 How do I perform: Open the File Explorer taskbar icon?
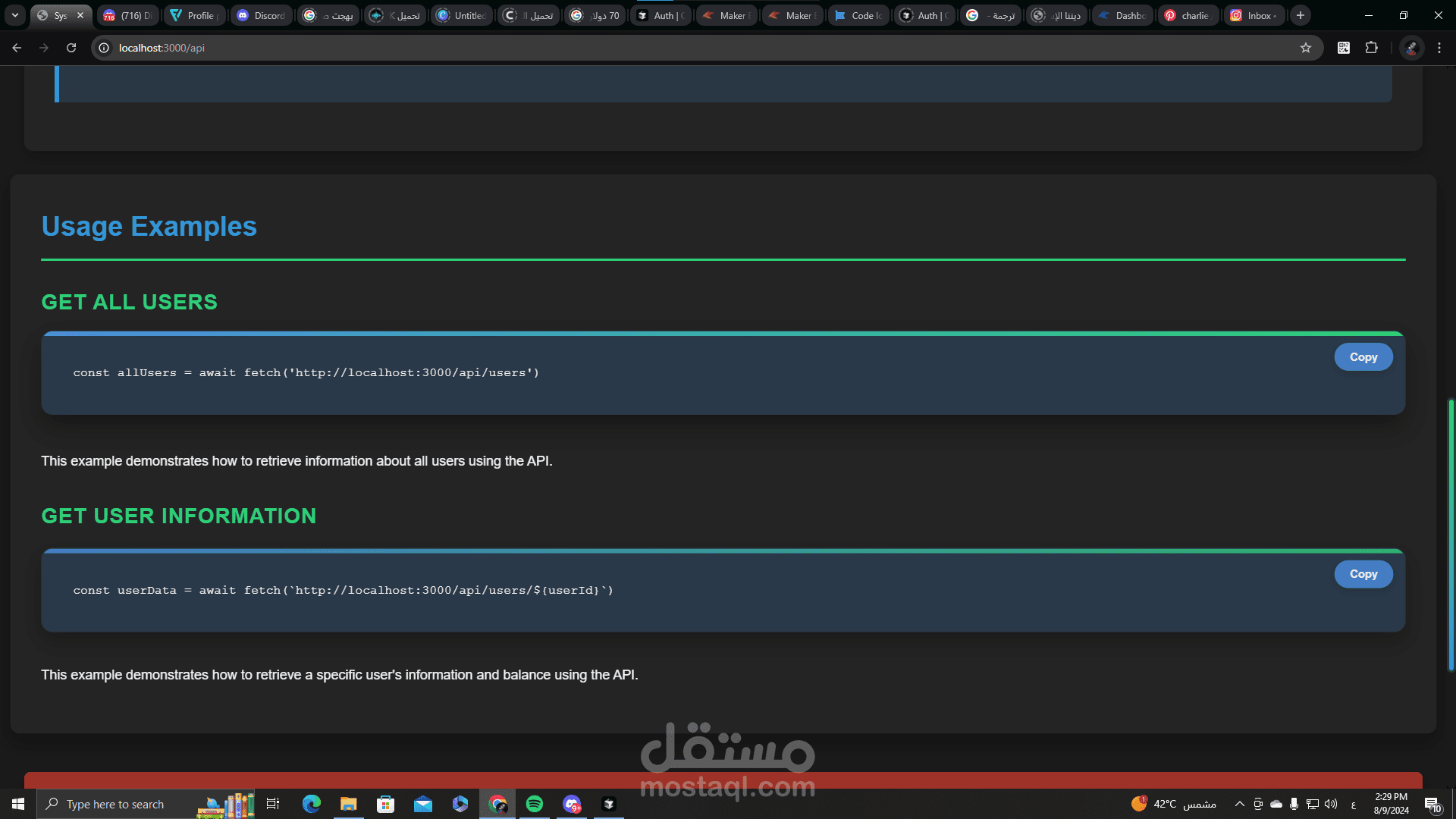(348, 804)
